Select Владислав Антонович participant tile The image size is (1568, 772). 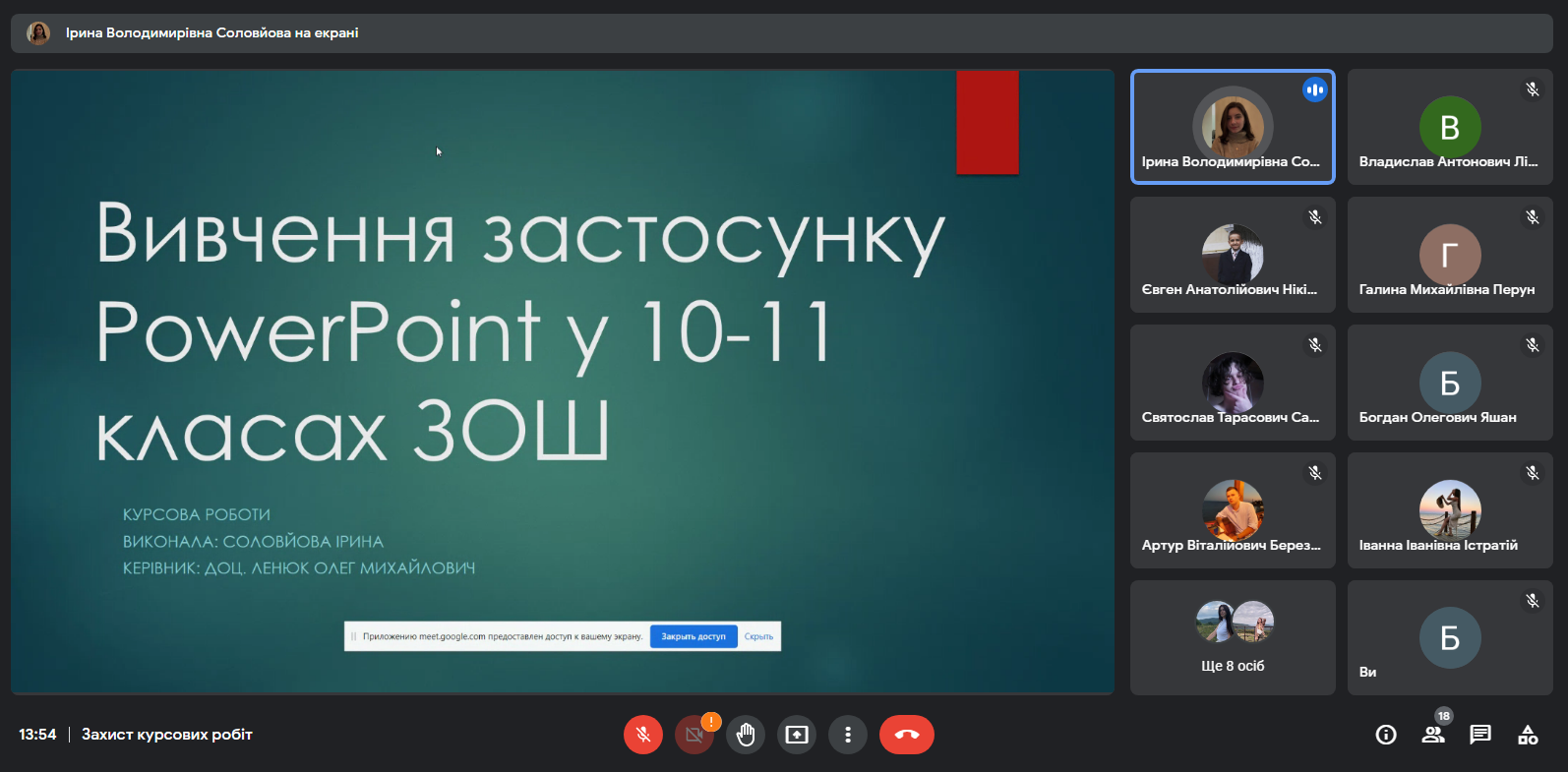(1450, 127)
